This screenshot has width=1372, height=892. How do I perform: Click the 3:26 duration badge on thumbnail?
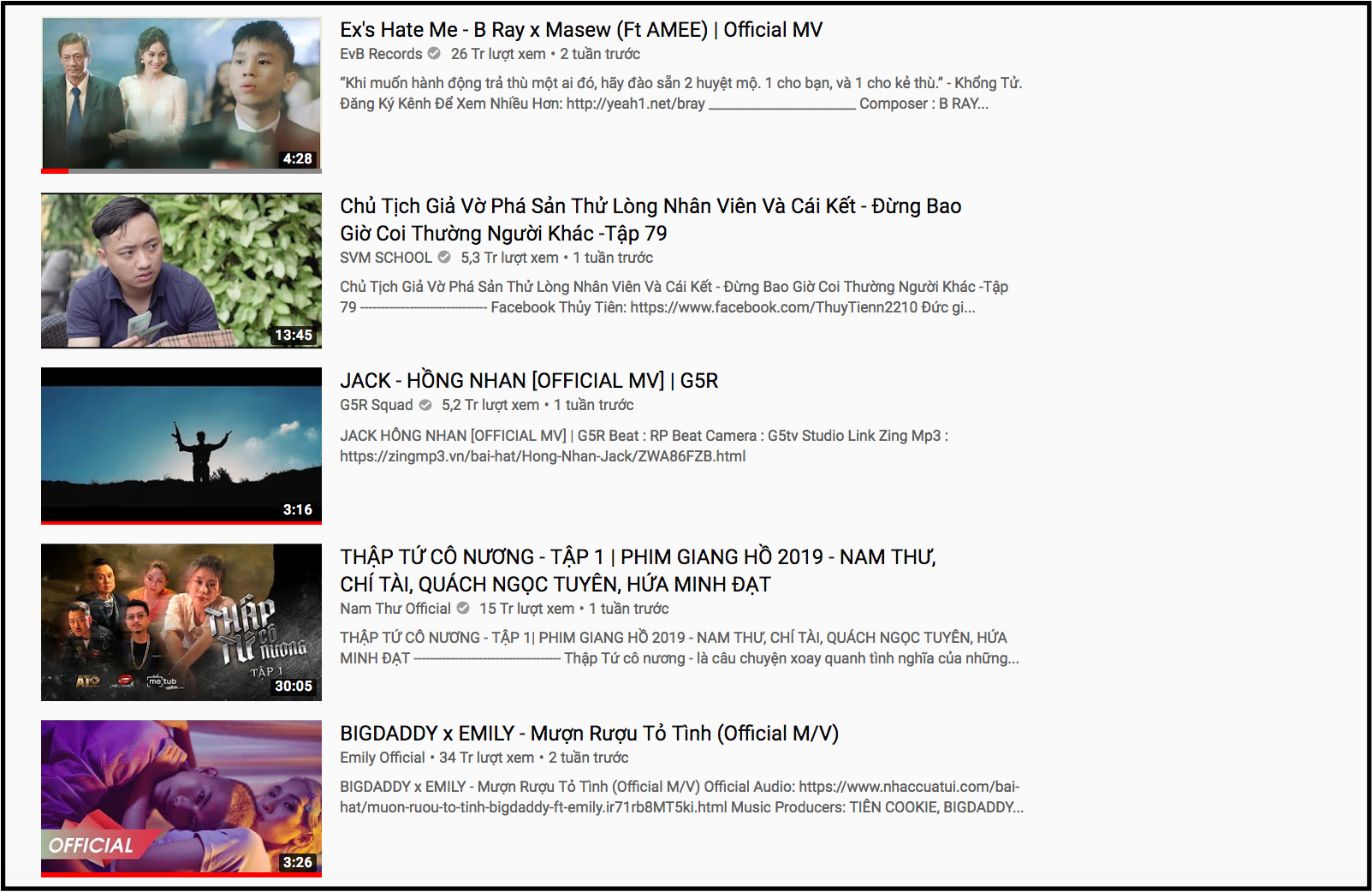298,863
